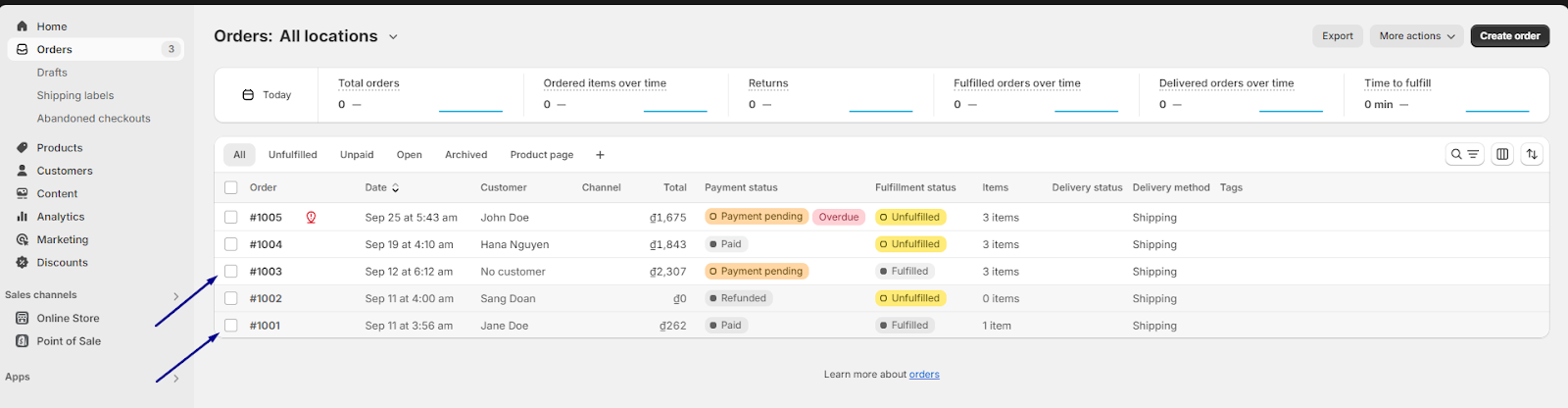Click the Discounts badge icon
The width and height of the screenshot is (1568, 408).
pyautogui.click(x=23, y=263)
